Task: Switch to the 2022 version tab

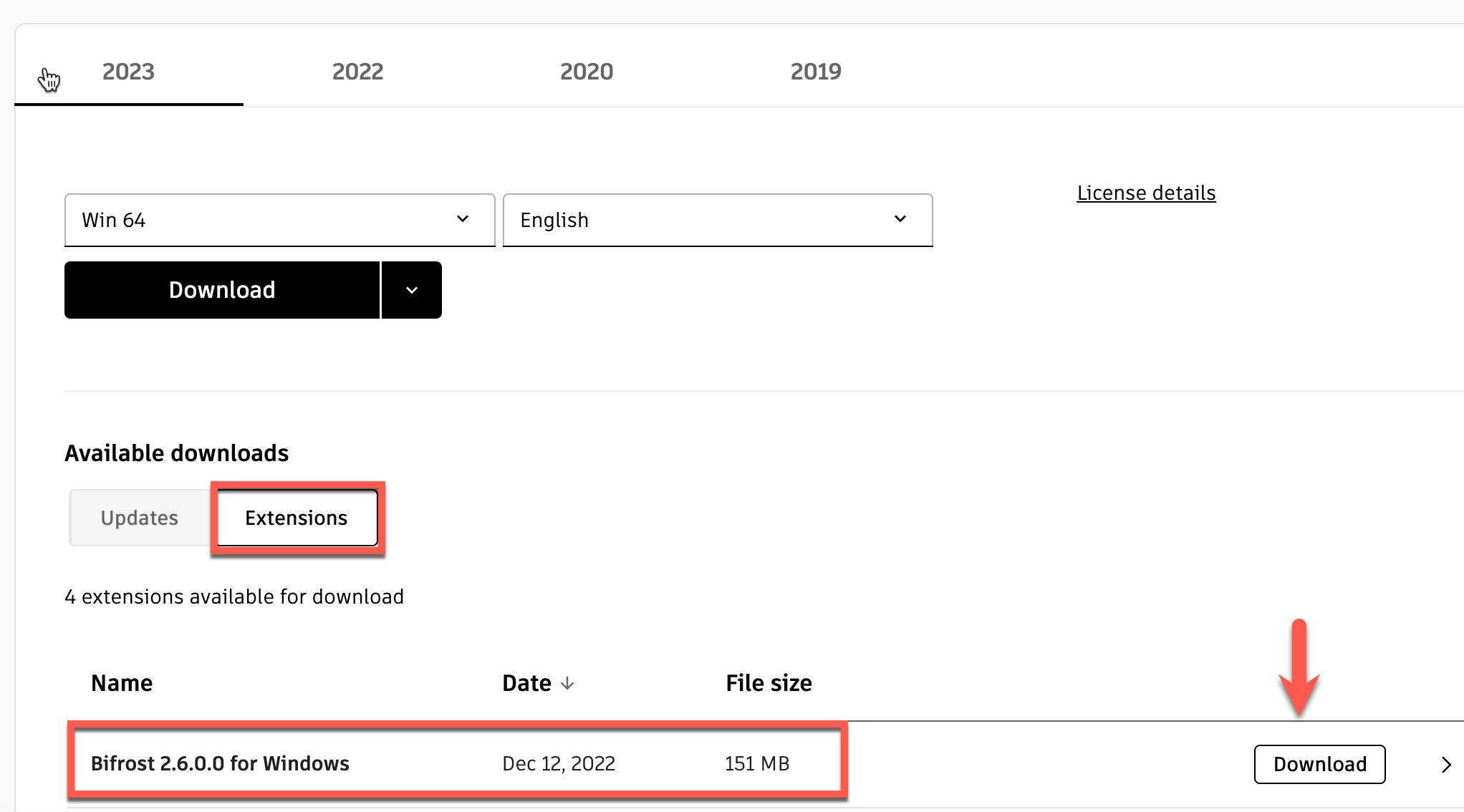Action: (357, 72)
